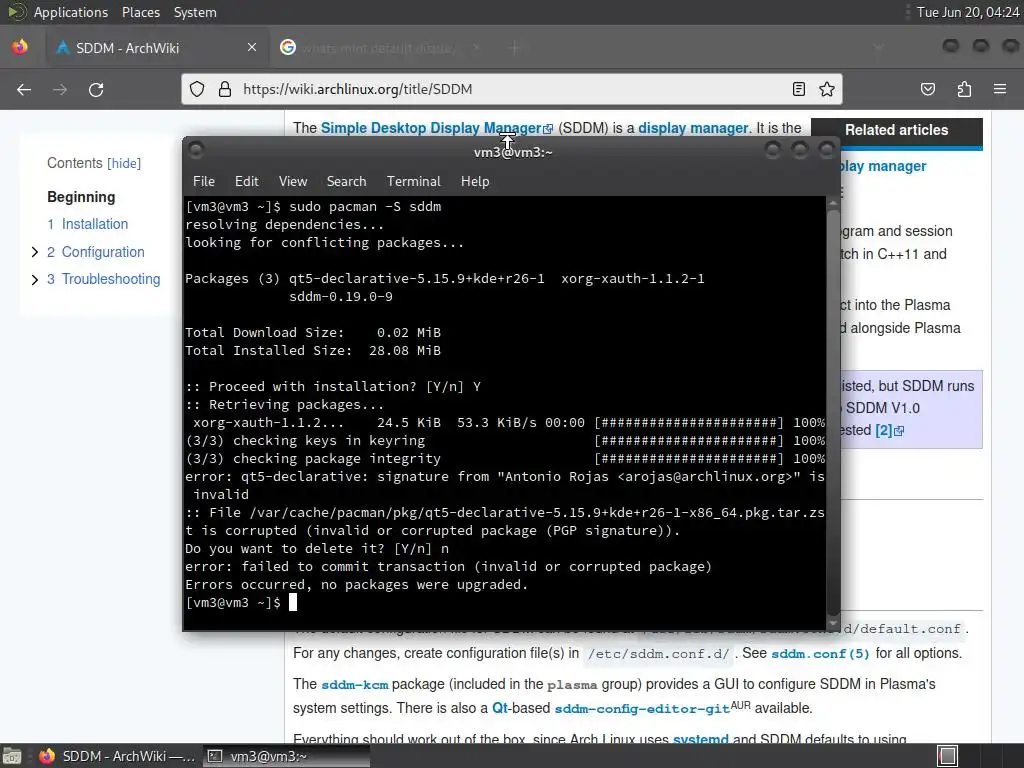Click the show desktop icon in bottom panel
This screenshot has width=1024, height=768.
point(12,756)
